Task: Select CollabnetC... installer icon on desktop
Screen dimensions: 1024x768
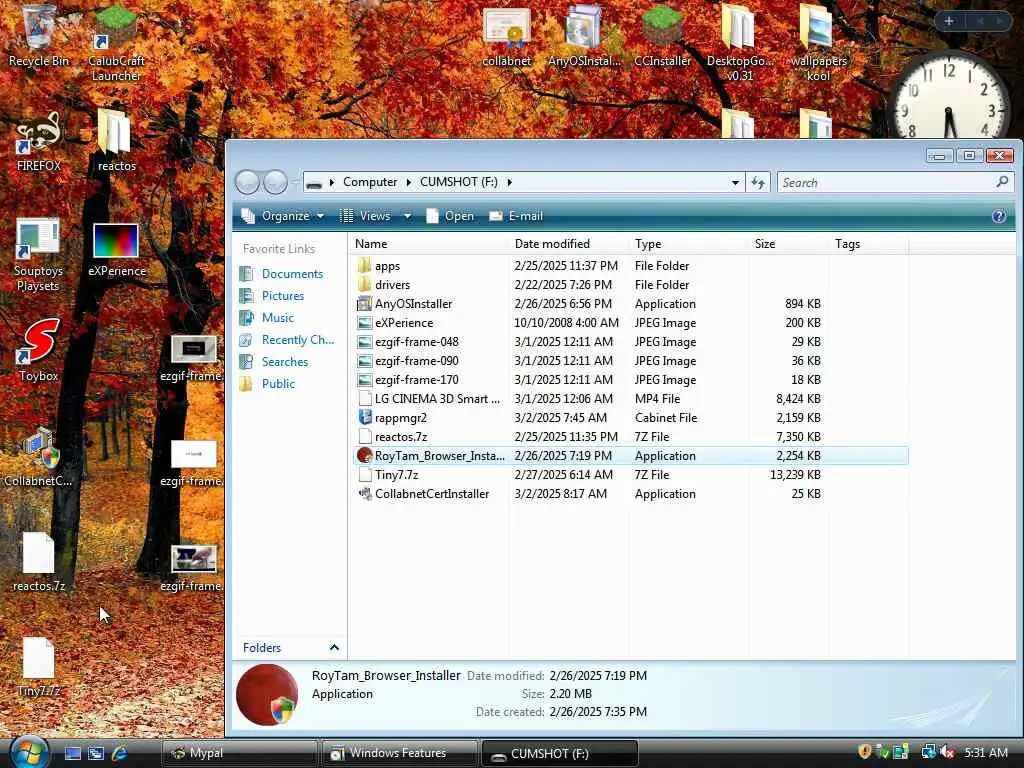Action: (39, 457)
